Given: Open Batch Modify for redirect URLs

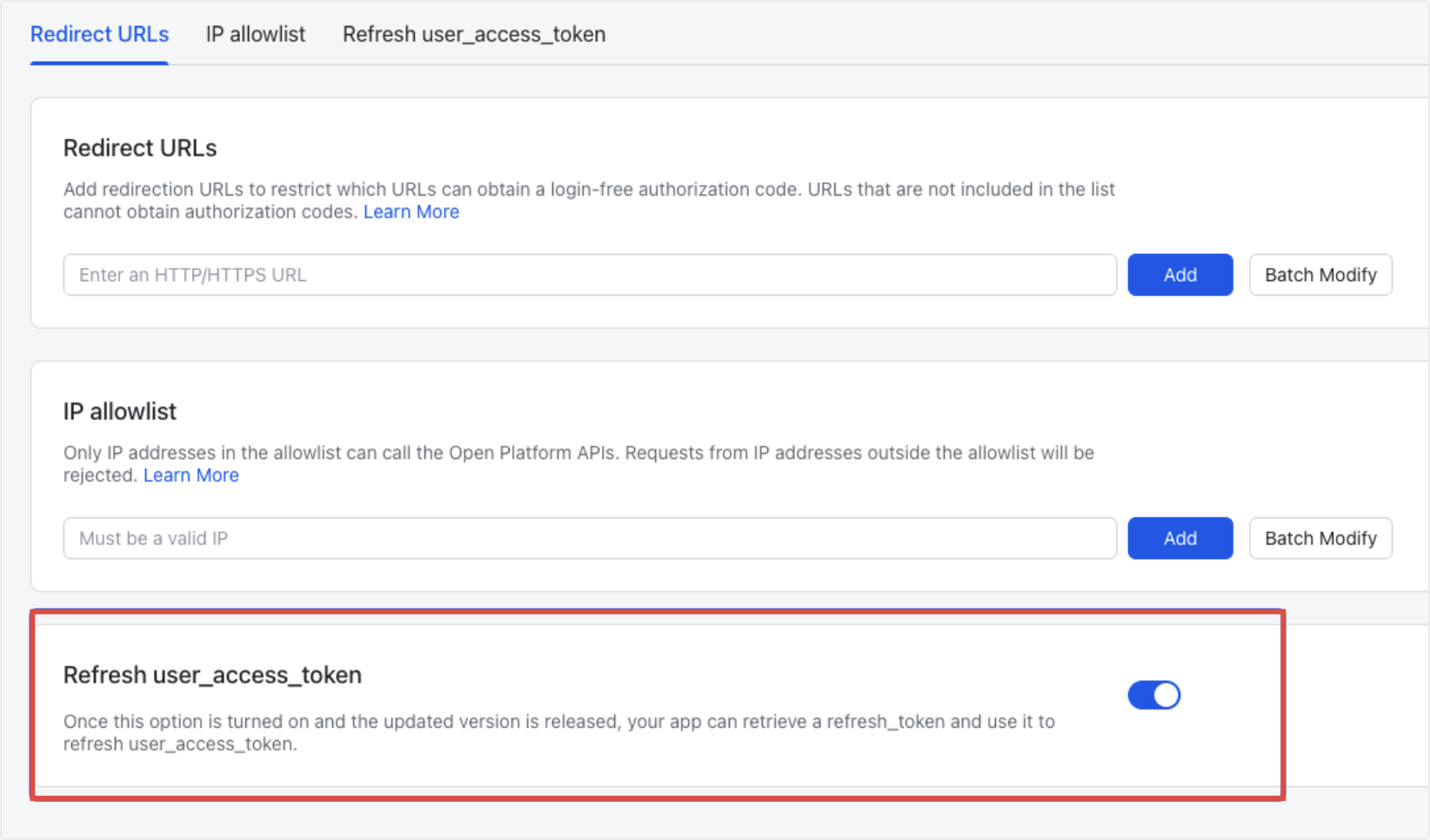Looking at the screenshot, I should tap(1320, 275).
